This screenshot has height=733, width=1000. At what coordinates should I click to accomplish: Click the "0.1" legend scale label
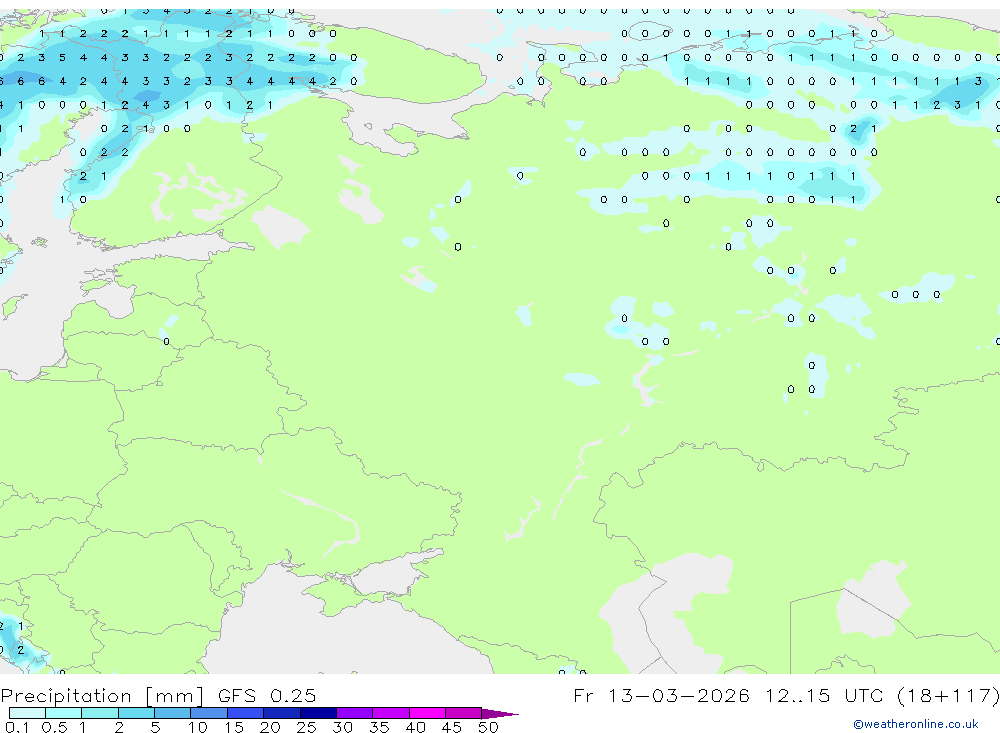coord(17,727)
